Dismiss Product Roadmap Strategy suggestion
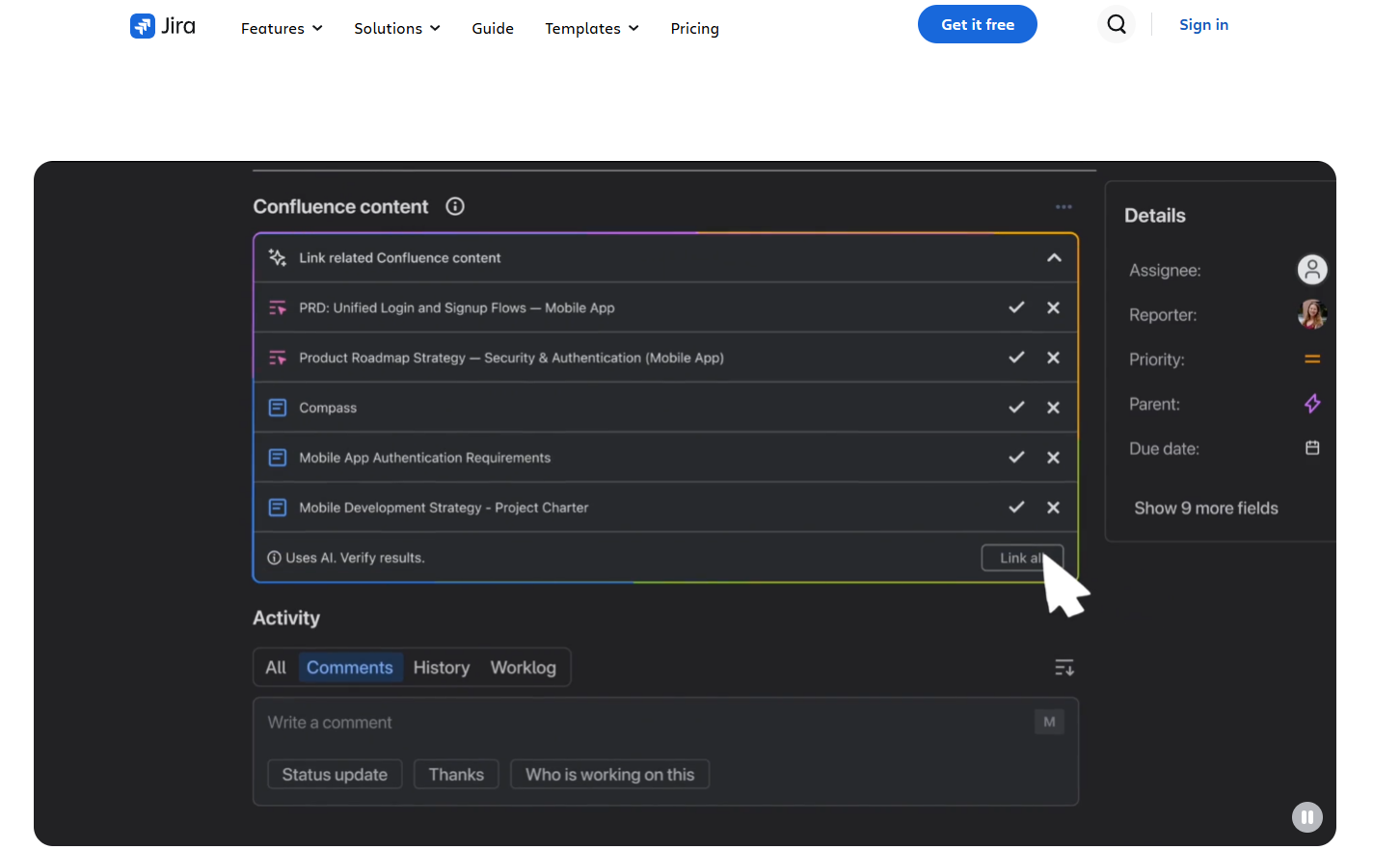 pos(1053,358)
